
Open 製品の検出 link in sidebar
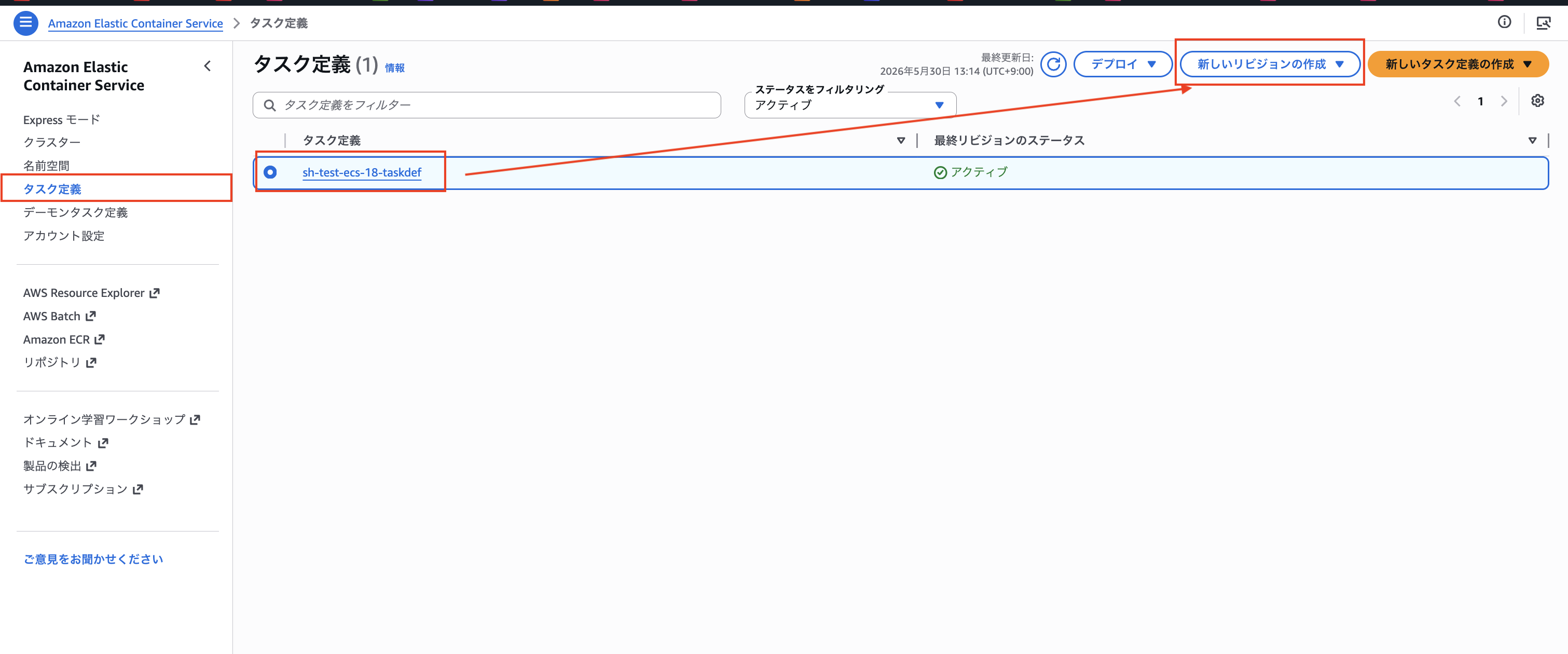pyautogui.click(x=52, y=466)
